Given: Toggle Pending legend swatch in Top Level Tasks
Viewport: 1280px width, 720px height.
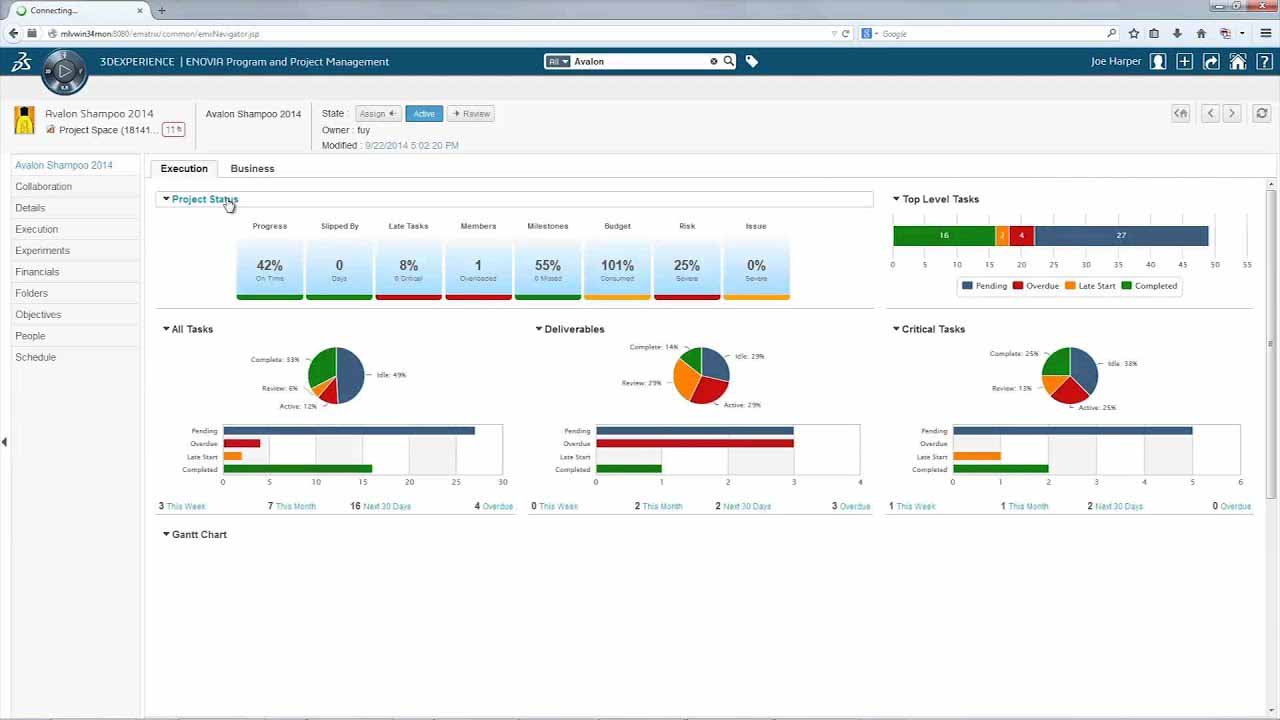Looking at the screenshot, I should click(x=967, y=286).
